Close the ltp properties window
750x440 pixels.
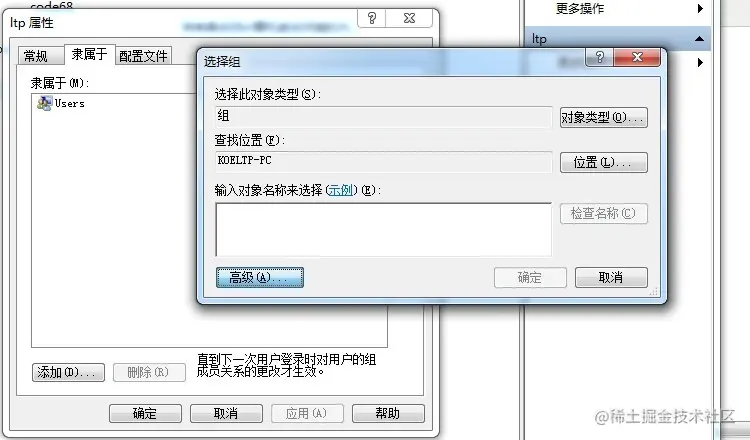(x=409, y=18)
